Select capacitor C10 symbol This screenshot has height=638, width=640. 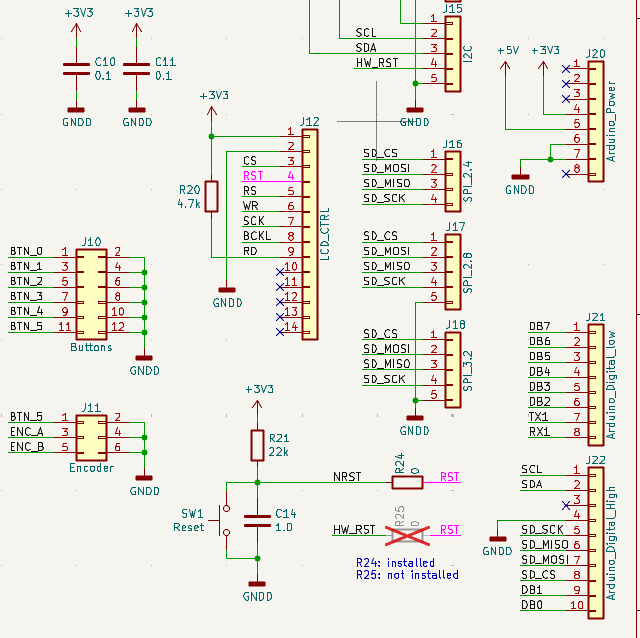[76, 69]
